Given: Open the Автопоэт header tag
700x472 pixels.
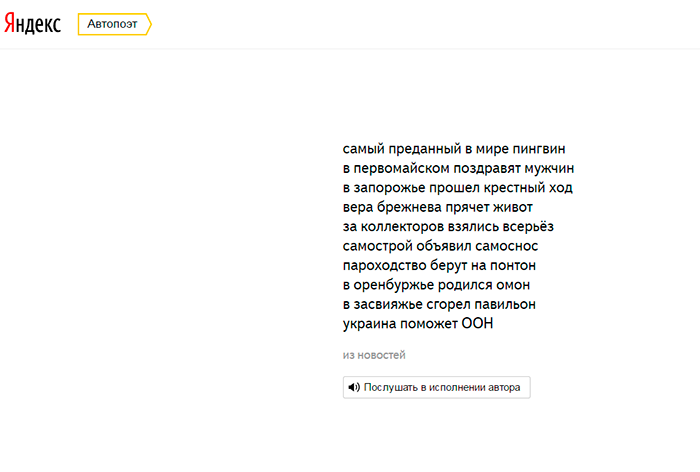Looking at the screenshot, I should tap(112, 24).
